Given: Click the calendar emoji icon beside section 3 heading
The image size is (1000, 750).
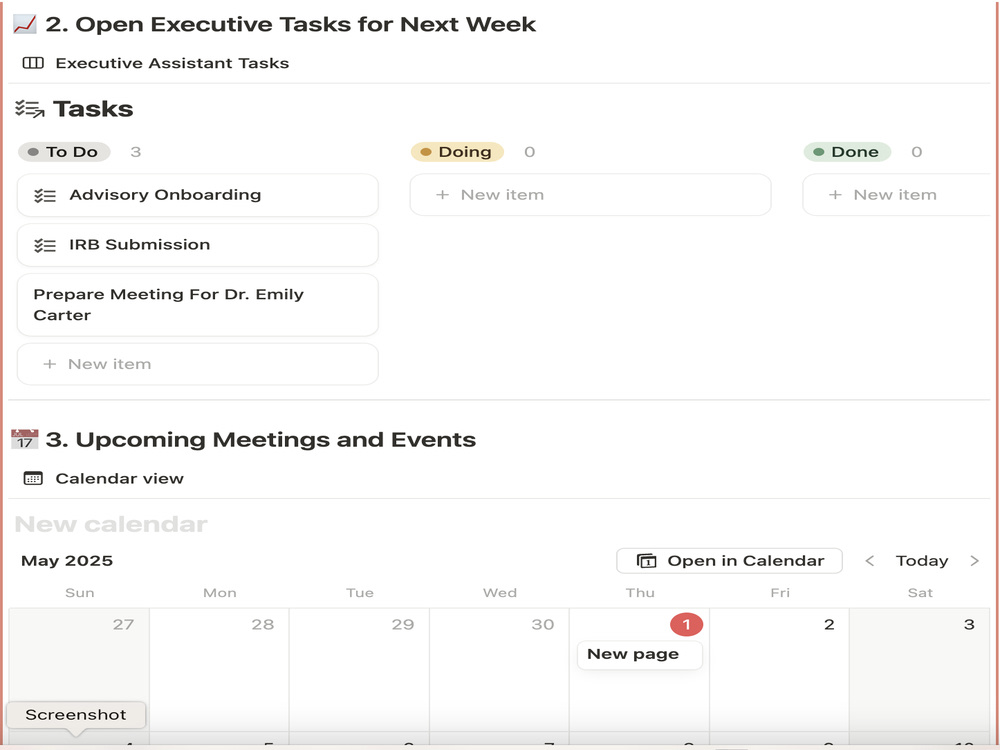Looking at the screenshot, I should (x=25, y=439).
